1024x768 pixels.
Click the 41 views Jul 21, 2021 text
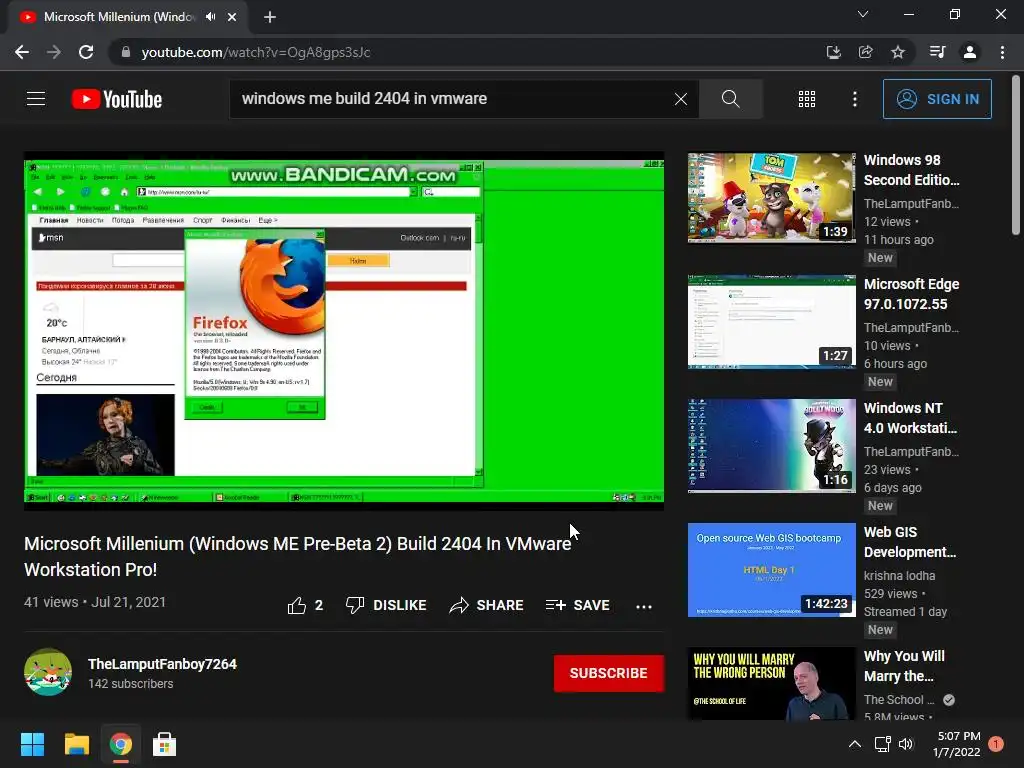click(95, 602)
